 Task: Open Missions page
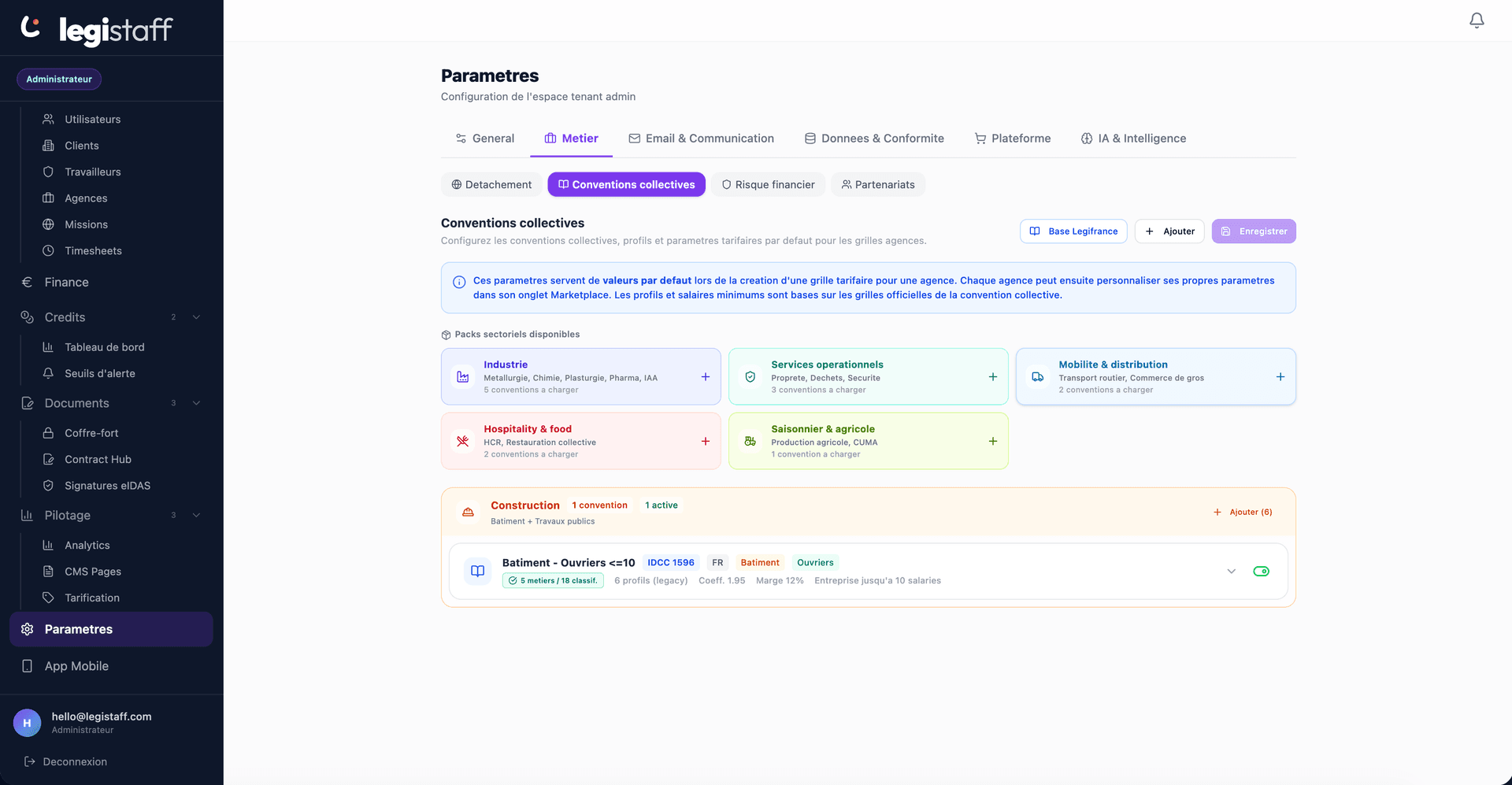point(86,224)
